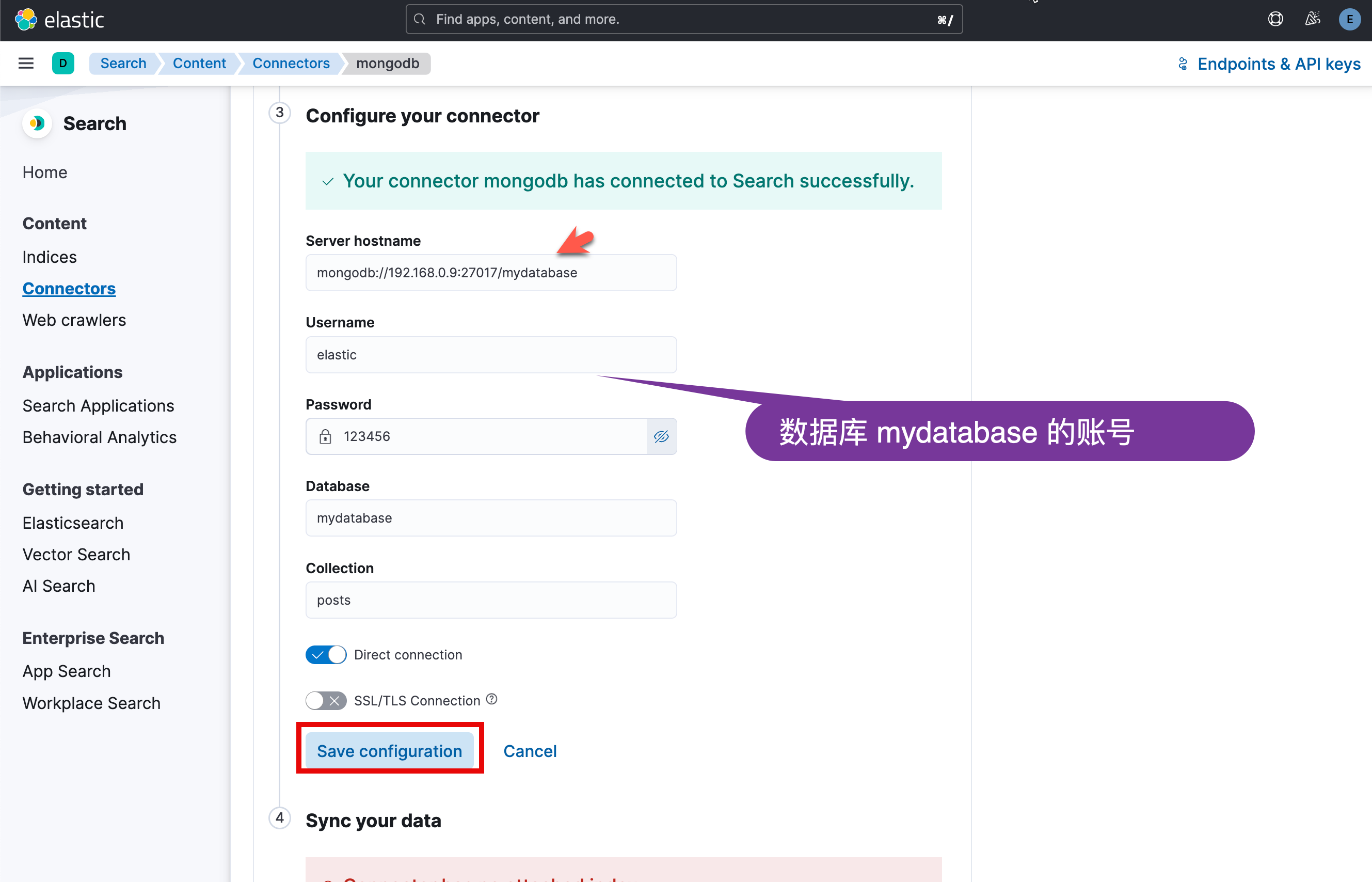Click the green D deployment avatar
The image size is (1372, 882).
pos(63,63)
